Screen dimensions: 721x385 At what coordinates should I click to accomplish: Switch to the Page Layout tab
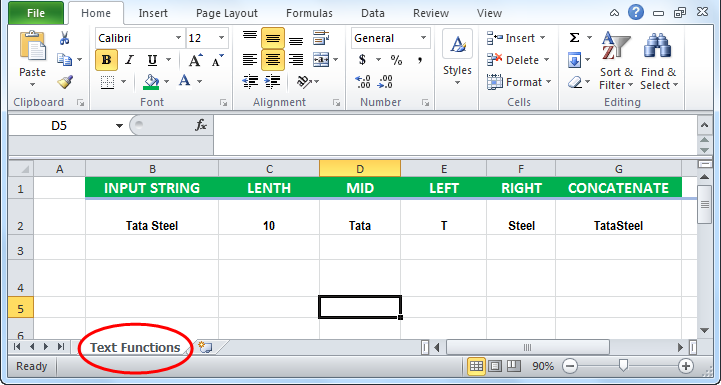coord(227,13)
